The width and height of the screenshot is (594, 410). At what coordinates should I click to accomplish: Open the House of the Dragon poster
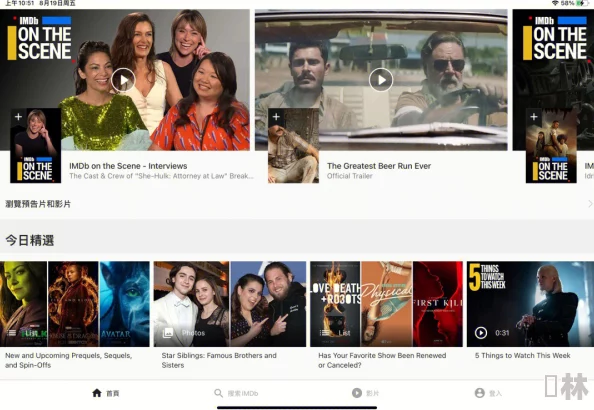pos(73,304)
